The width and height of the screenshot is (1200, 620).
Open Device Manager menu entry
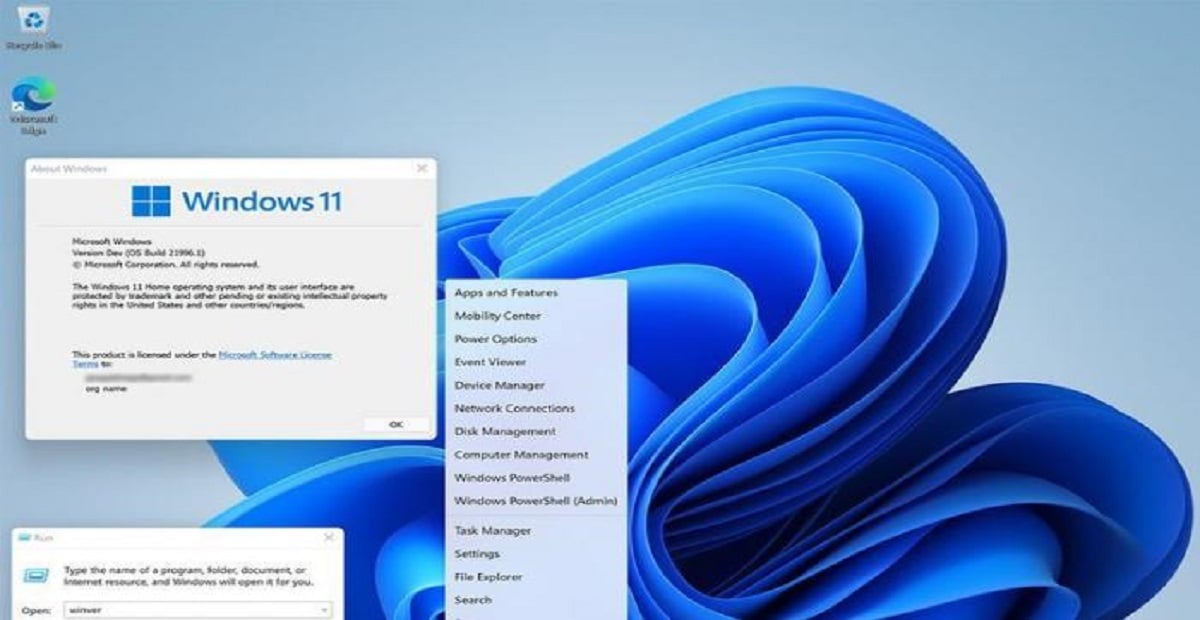[500, 385]
